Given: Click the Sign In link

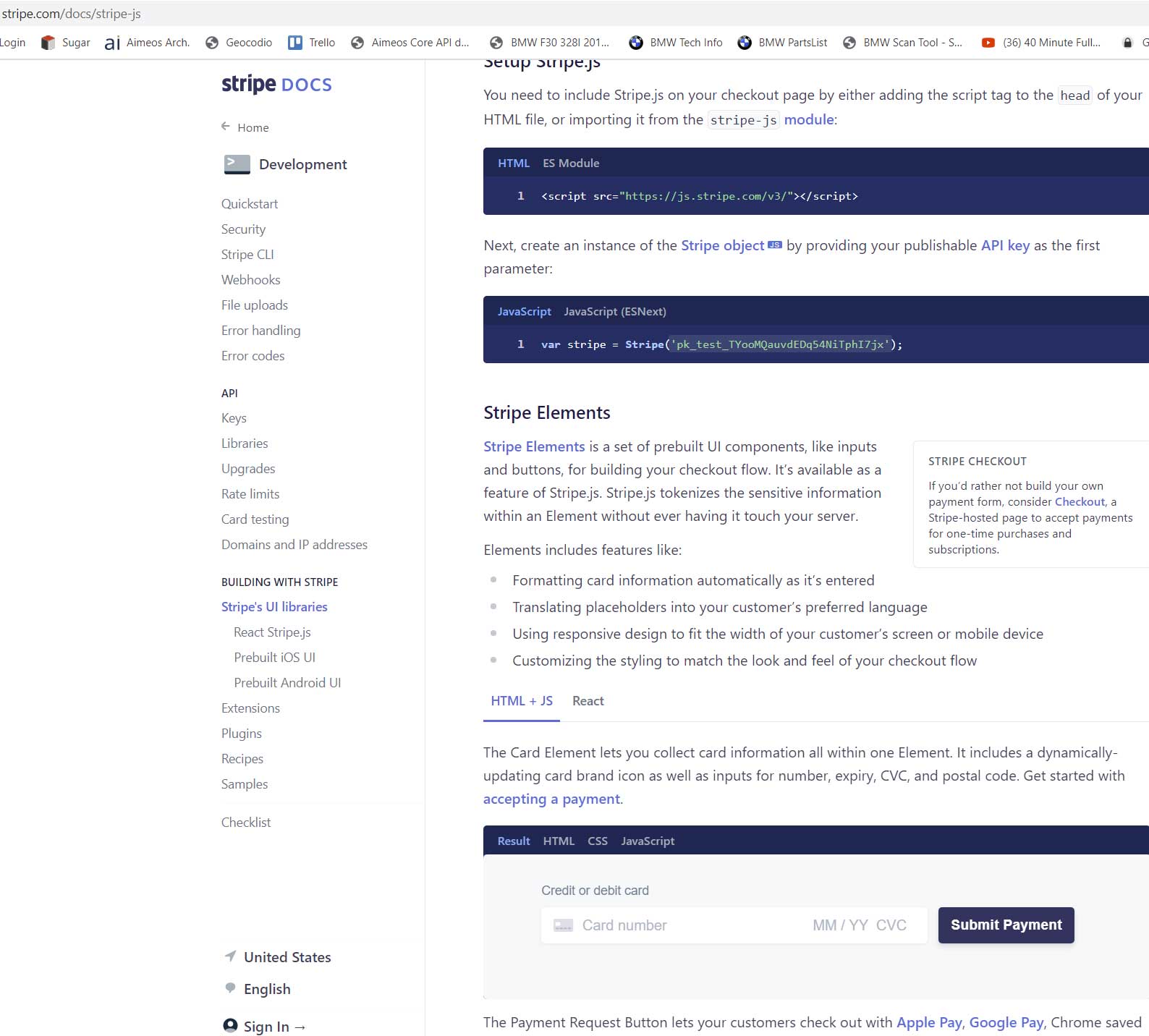Looking at the screenshot, I should [274, 1026].
